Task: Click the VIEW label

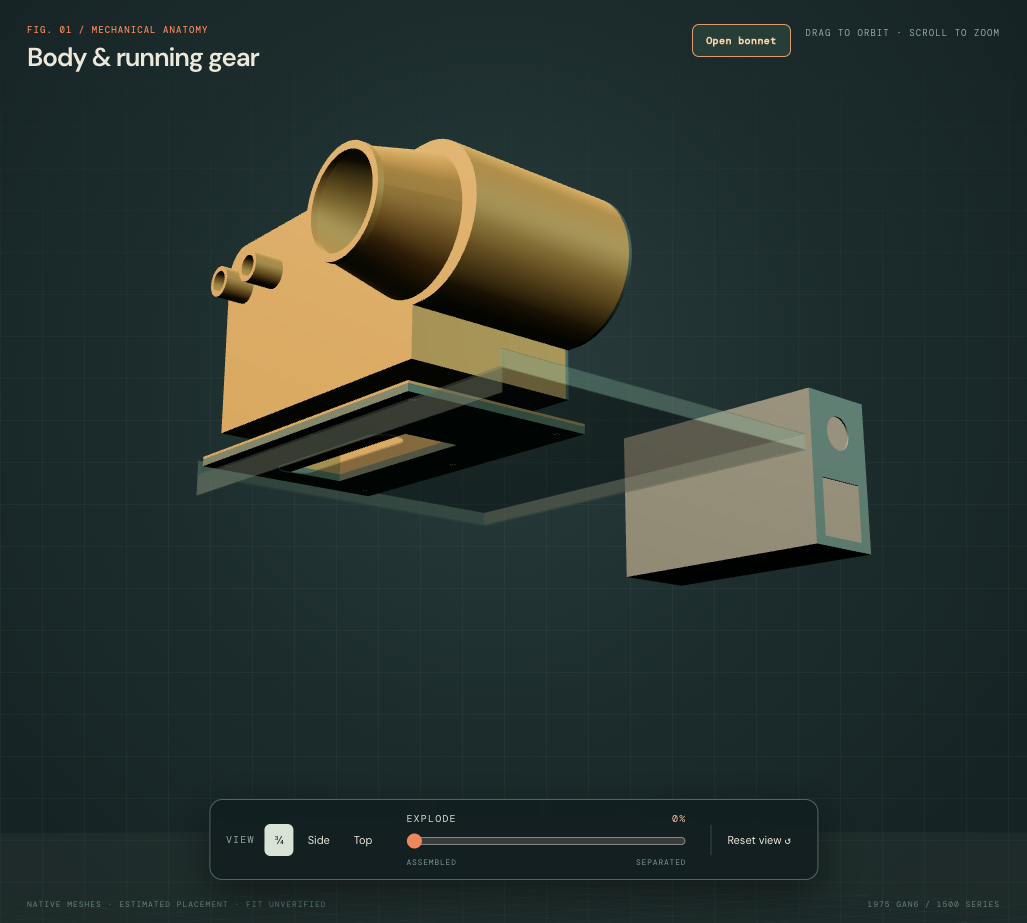Action: click(240, 840)
